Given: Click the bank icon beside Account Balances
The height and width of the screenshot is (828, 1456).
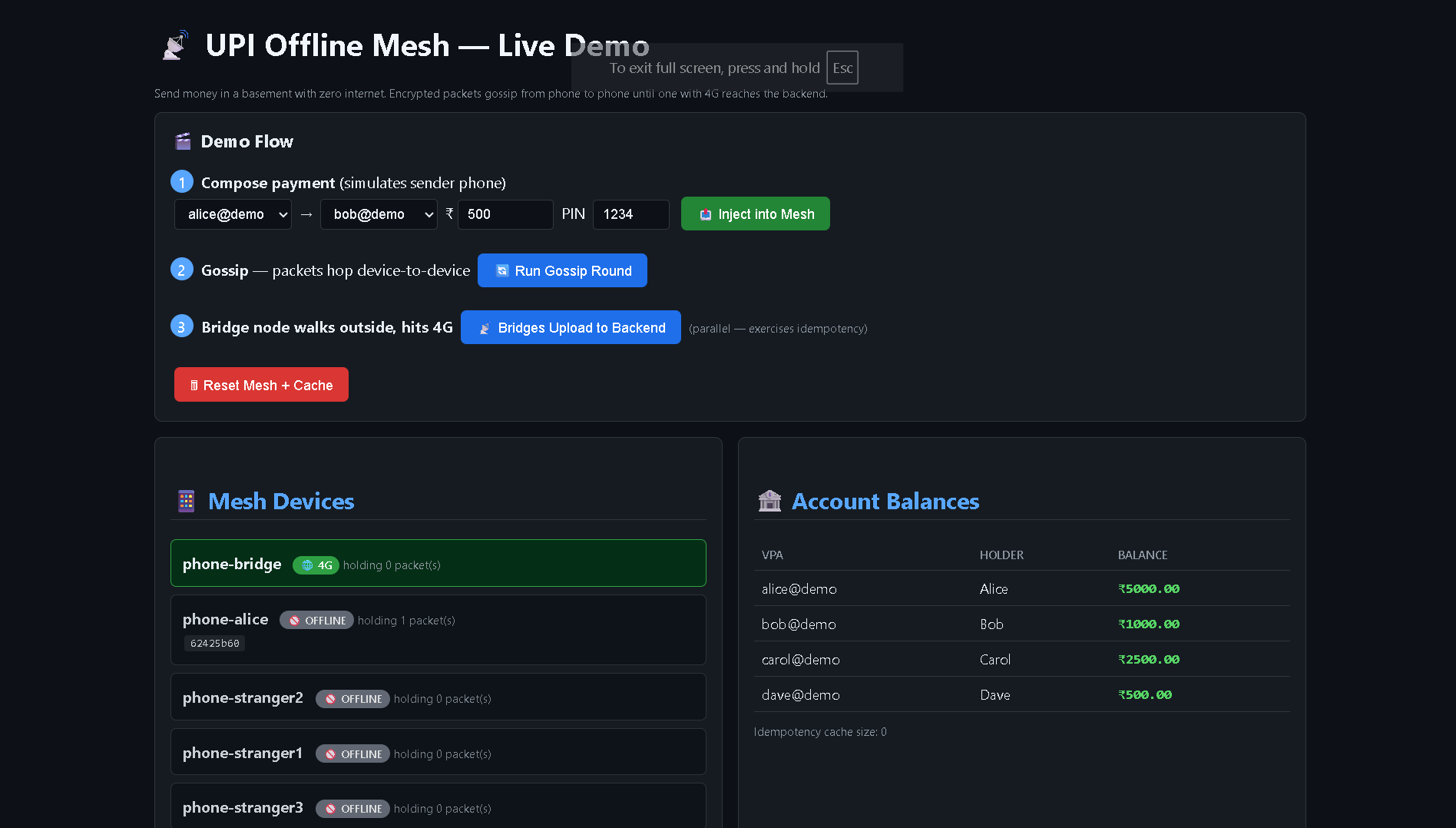Looking at the screenshot, I should click(769, 501).
